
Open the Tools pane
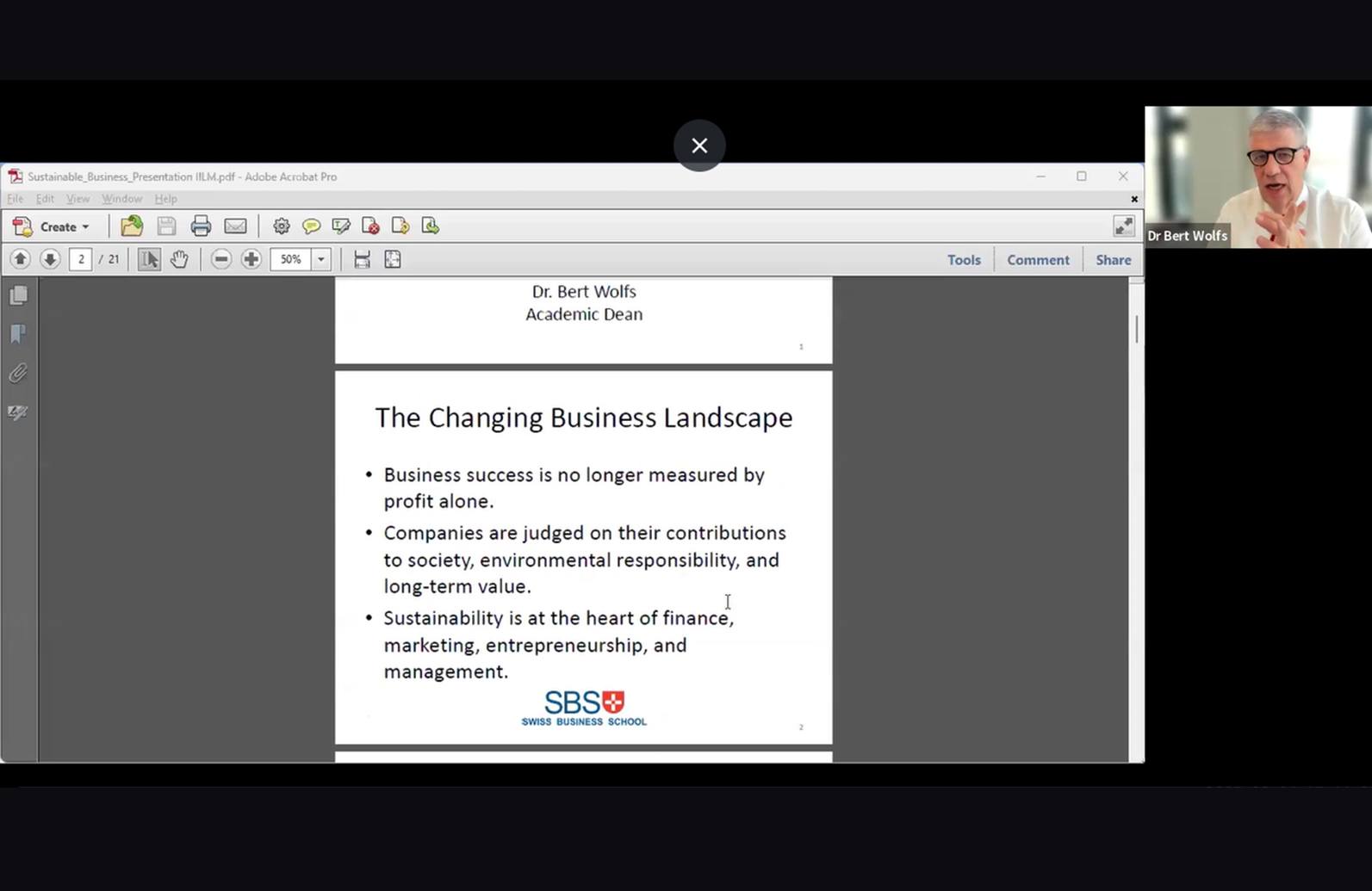tap(964, 260)
